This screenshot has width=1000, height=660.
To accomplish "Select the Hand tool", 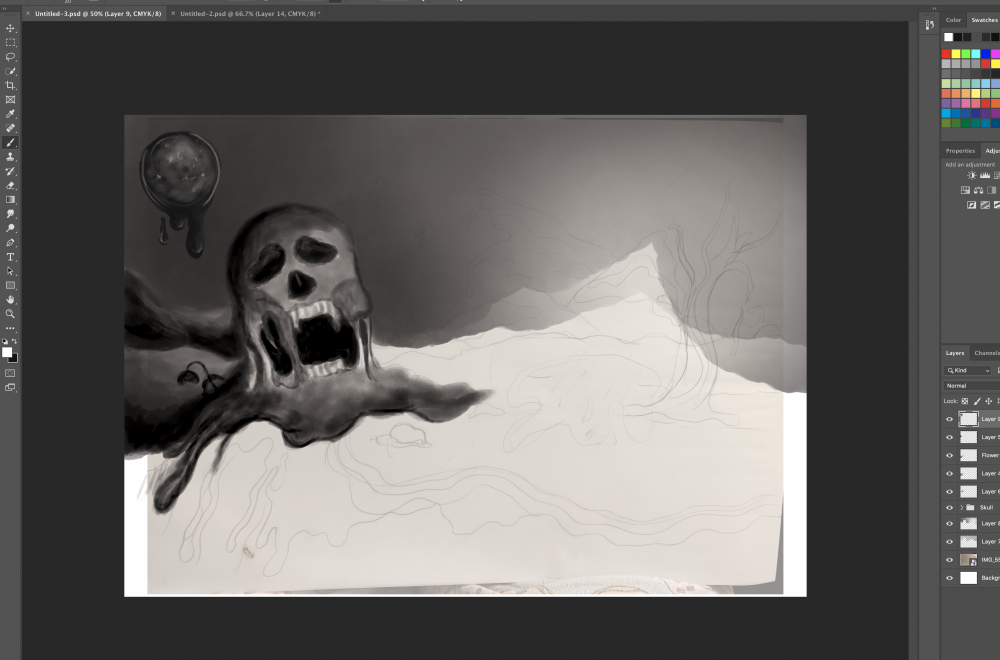I will pos(11,299).
